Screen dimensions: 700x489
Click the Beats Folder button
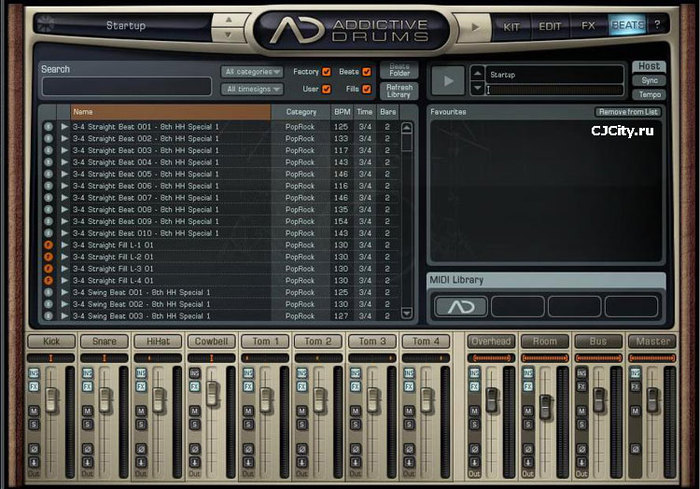point(399,70)
